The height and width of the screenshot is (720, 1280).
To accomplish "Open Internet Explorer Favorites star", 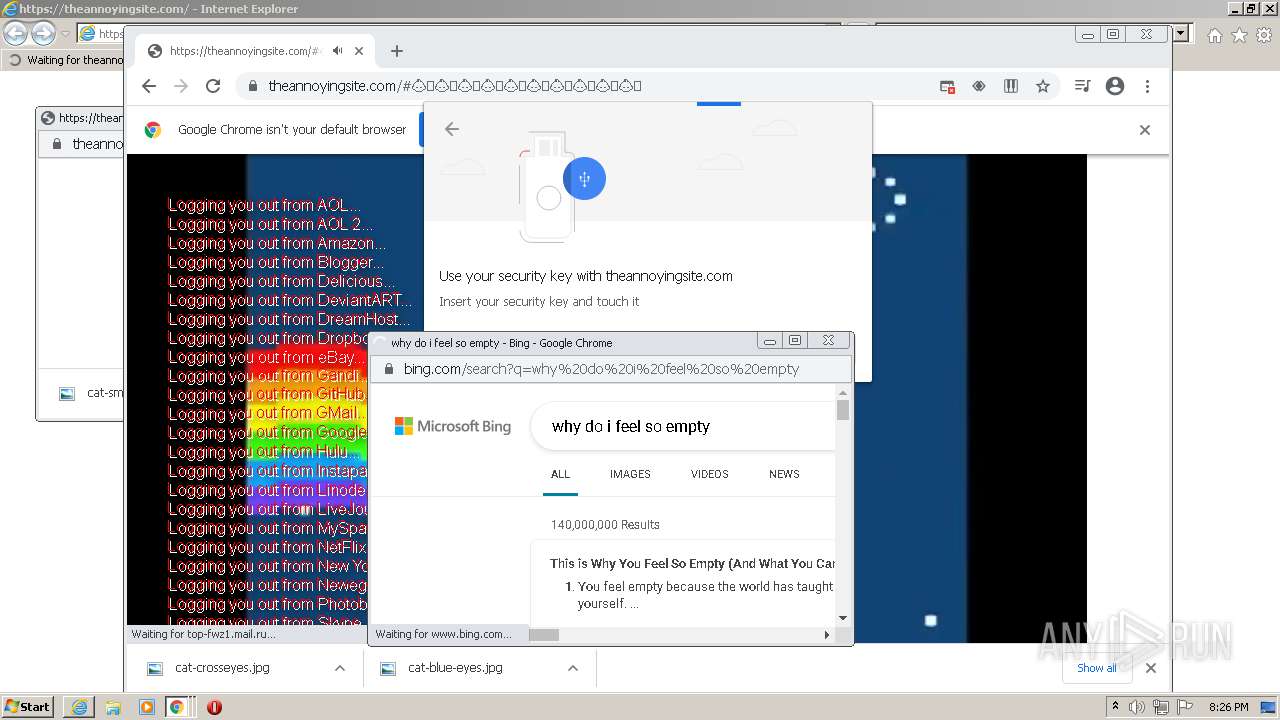I will click(1239, 35).
